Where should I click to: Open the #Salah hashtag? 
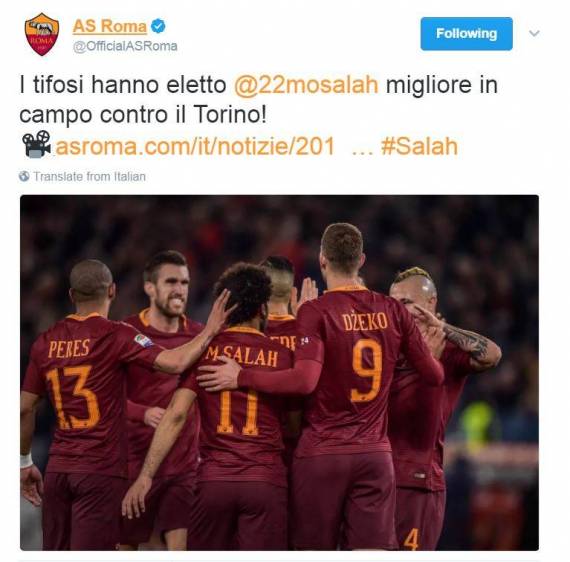pyautogui.click(x=419, y=146)
